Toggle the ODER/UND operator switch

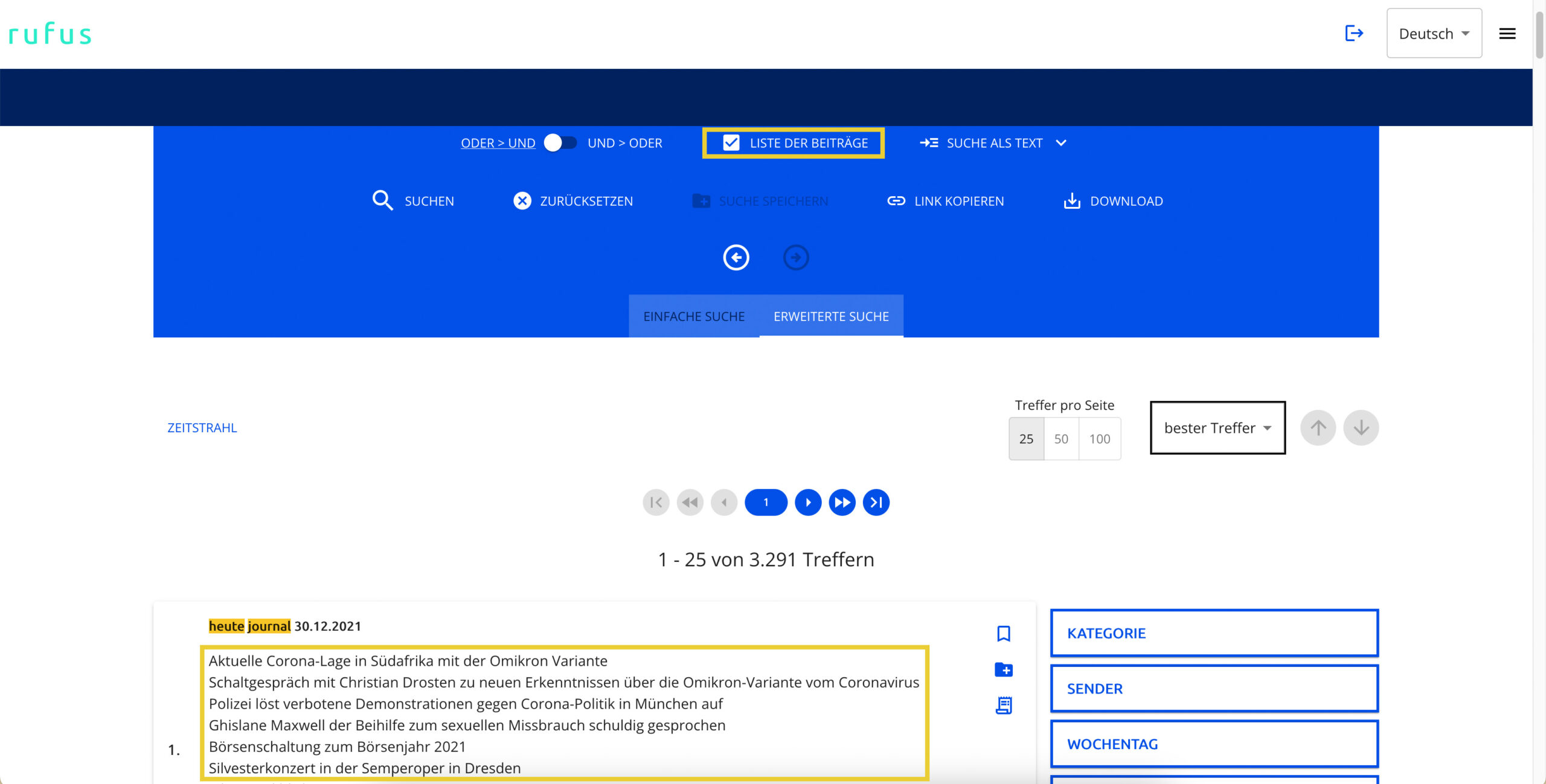pos(560,143)
